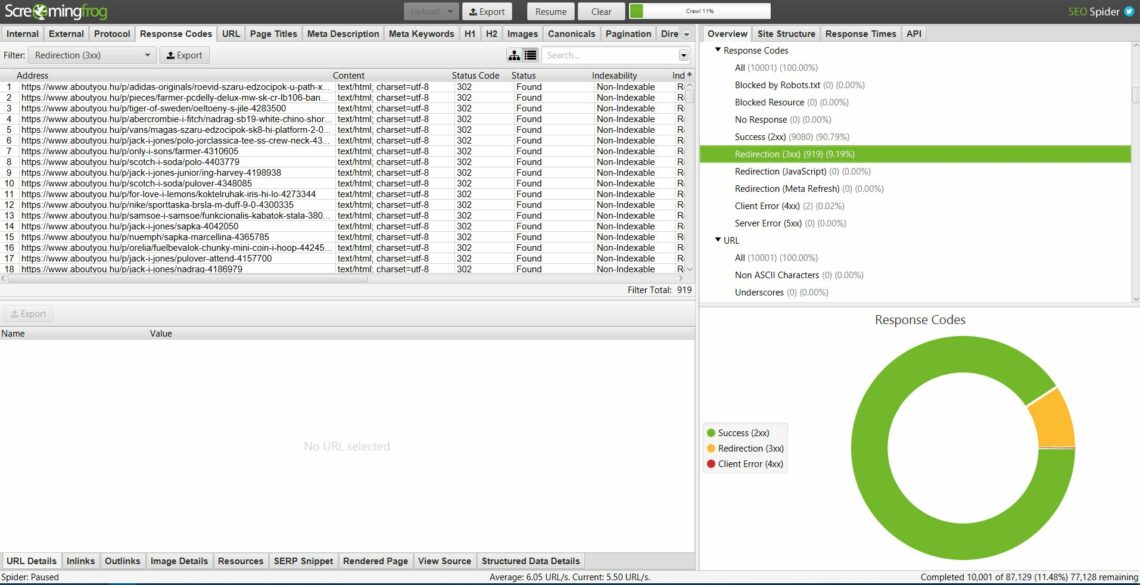The width and height of the screenshot is (1140, 585).
Task: Clear the crawl data
Action: (601, 12)
